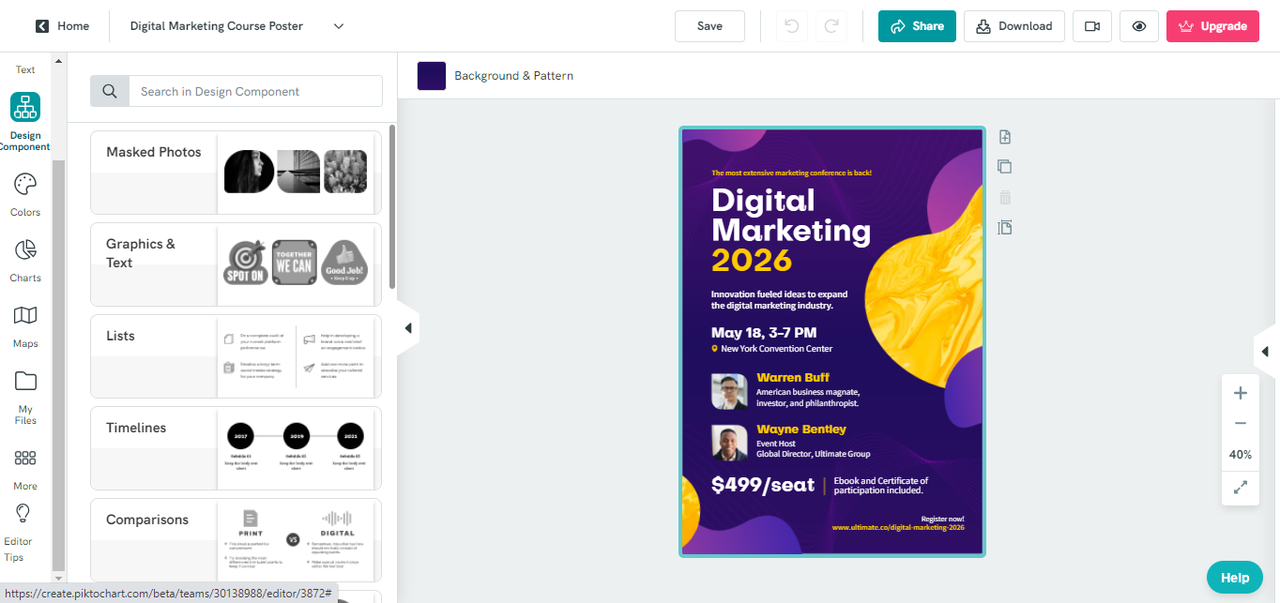Open My Files in the sidebar
This screenshot has width=1280, height=603.
25,397
